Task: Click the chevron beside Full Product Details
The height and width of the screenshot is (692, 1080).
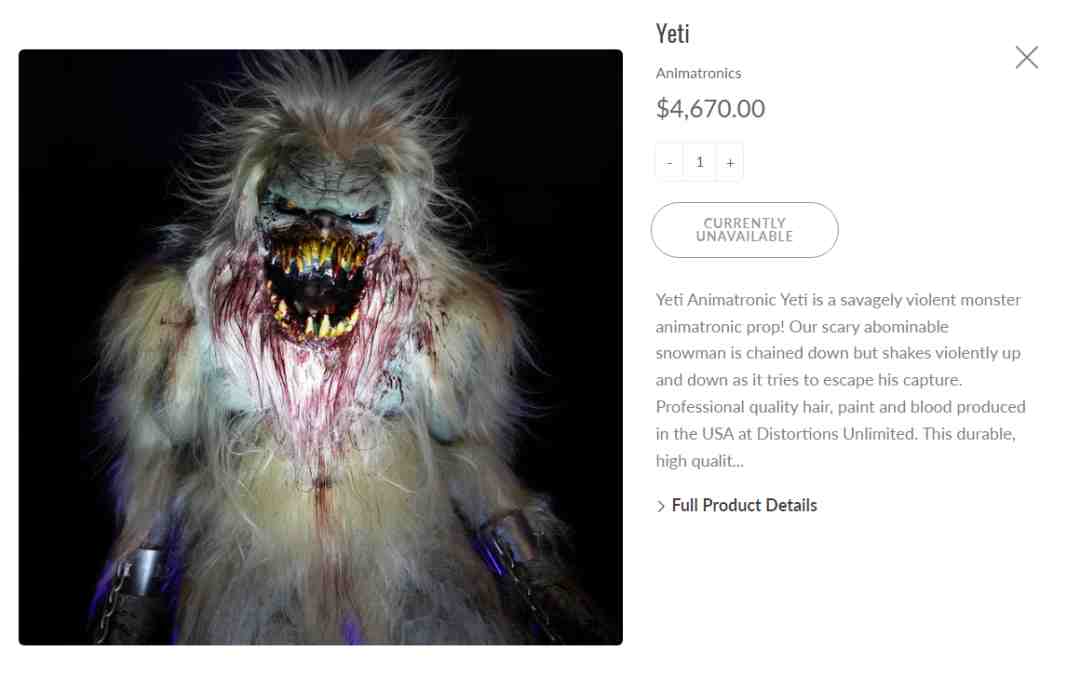Action: point(661,506)
